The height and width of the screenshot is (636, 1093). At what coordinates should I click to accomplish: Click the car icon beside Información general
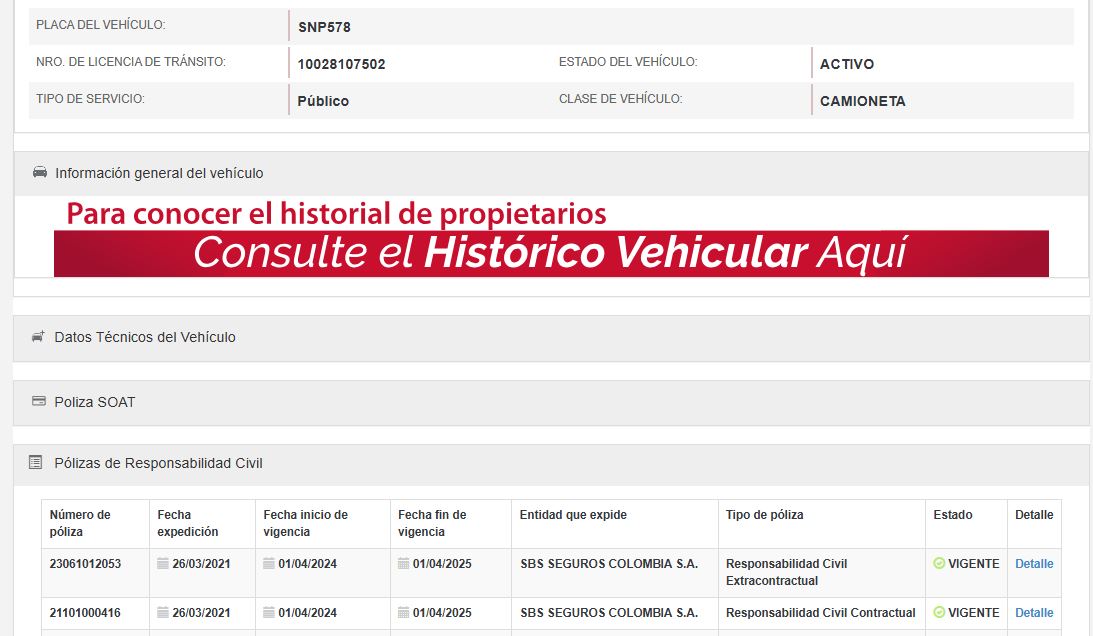pyautogui.click(x=40, y=173)
